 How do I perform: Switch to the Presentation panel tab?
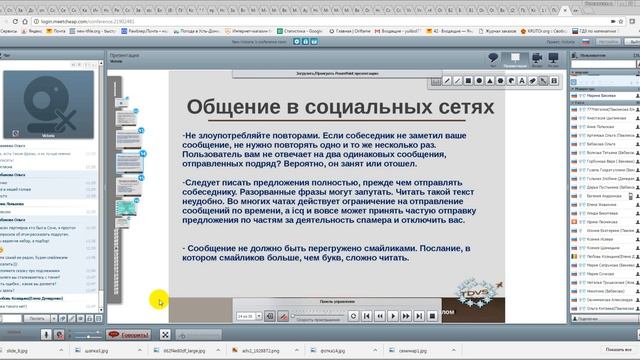click(515, 60)
